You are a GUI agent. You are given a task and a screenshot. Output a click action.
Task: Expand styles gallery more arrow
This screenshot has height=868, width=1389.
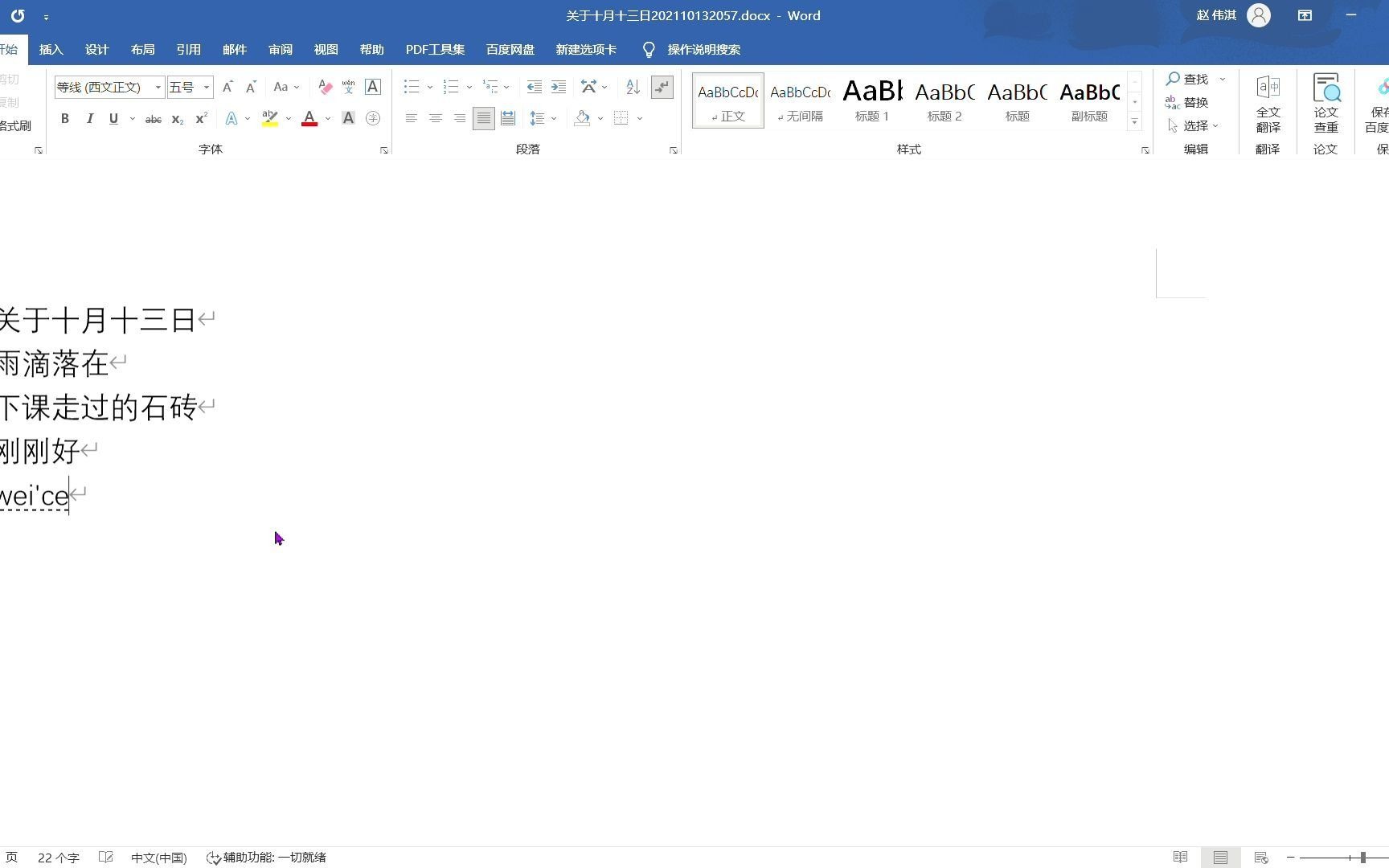1135,122
